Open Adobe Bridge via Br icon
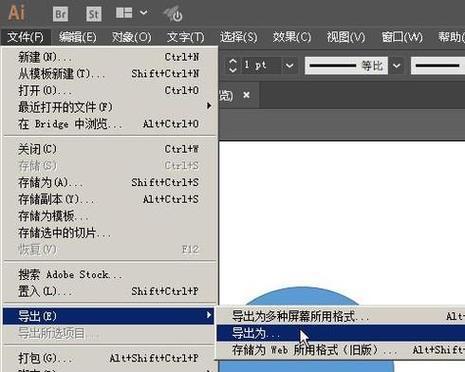Viewport: 465px width, 372px height. tap(60, 14)
